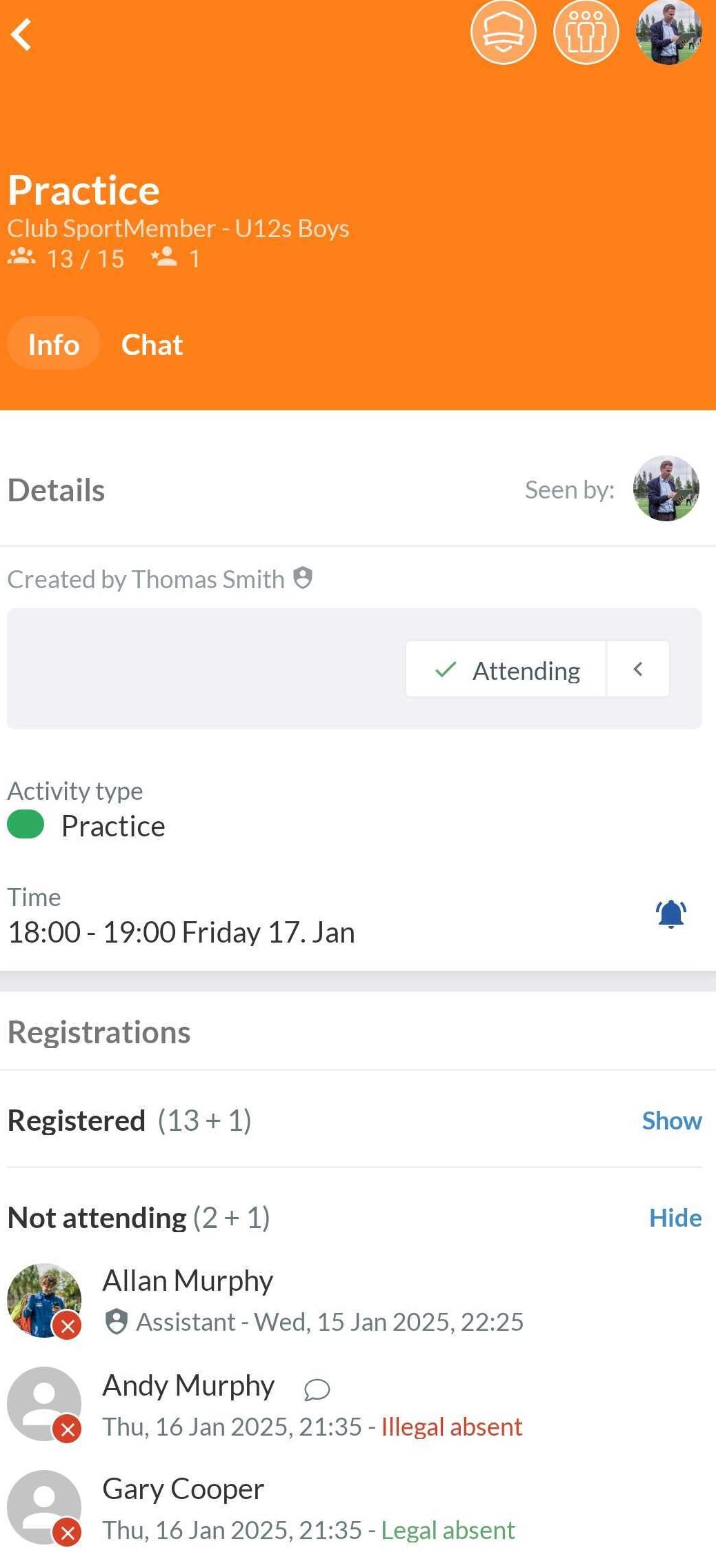Tap the green Practice activity color dot

tap(26, 825)
